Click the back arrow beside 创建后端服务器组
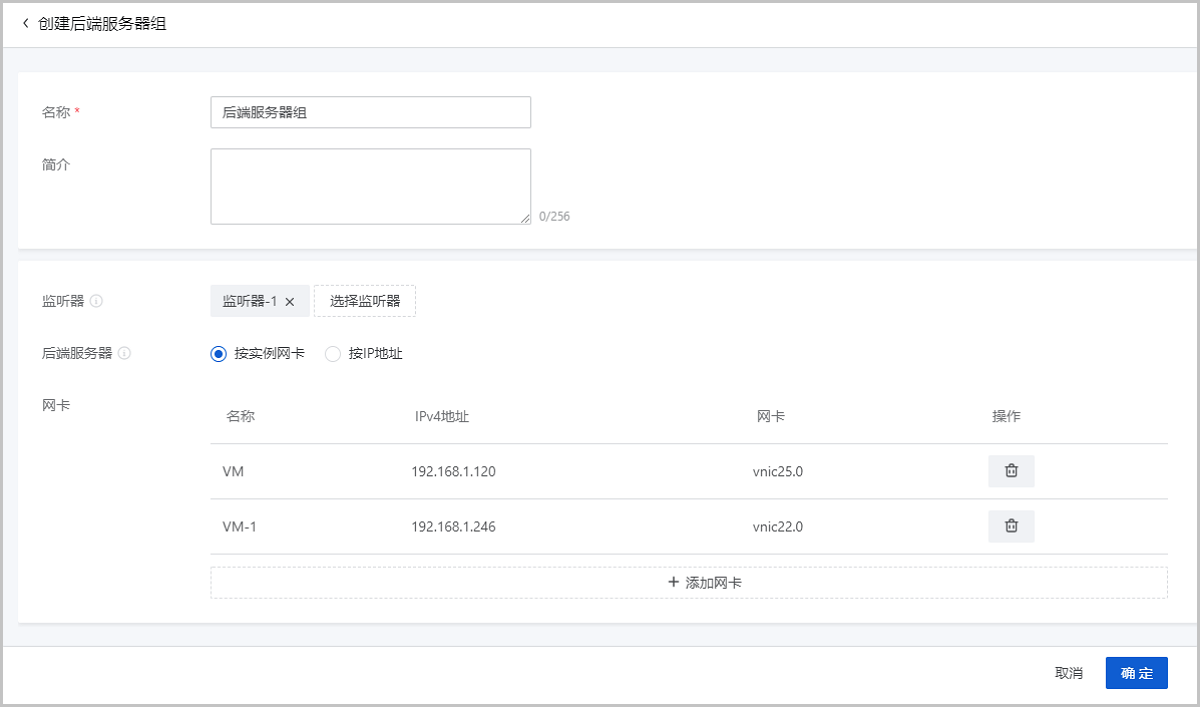The height and width of the screenshot is (707, 1200). point(26,23)
